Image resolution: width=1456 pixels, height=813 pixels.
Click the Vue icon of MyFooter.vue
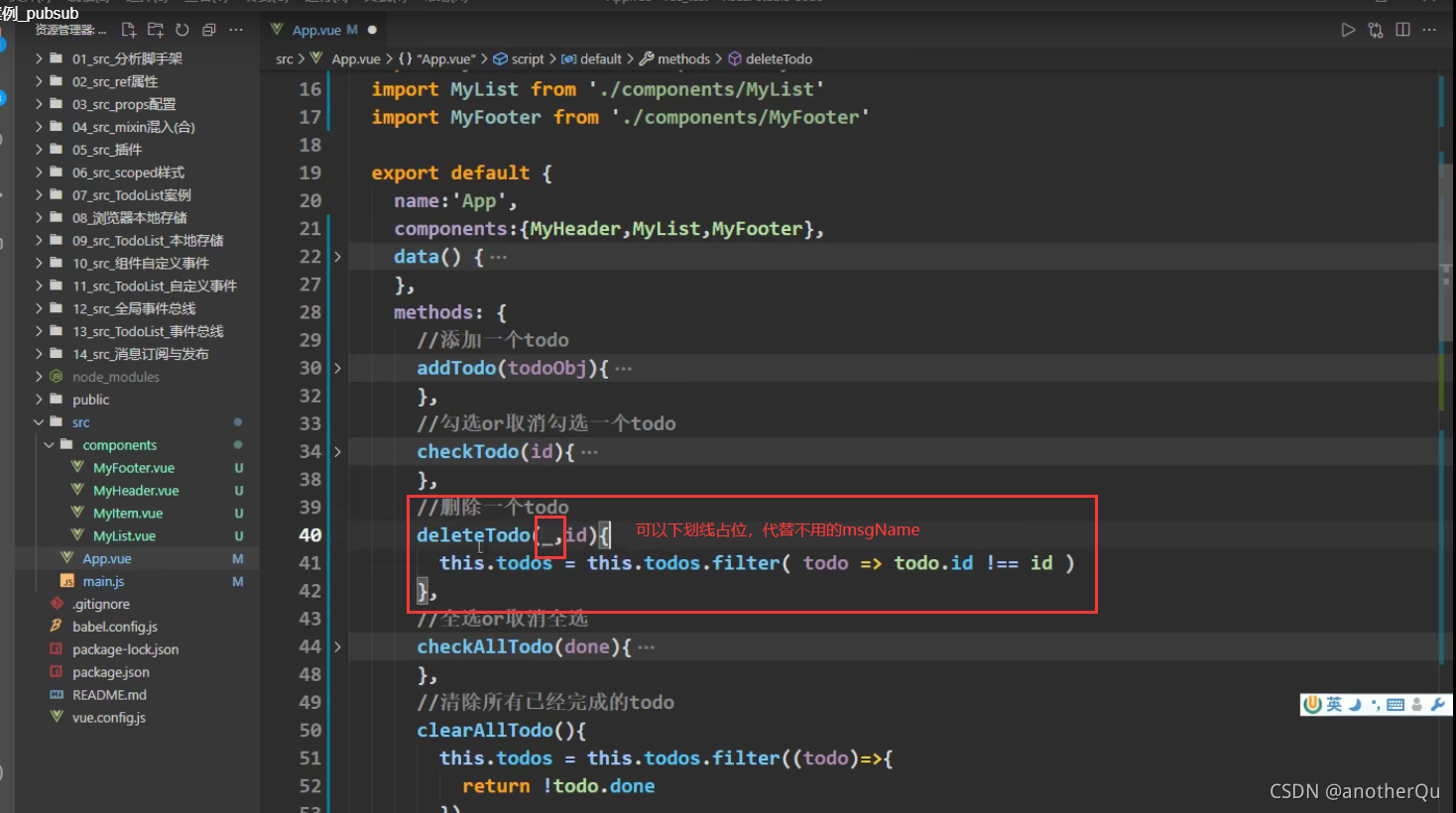(x=77, y=467)
